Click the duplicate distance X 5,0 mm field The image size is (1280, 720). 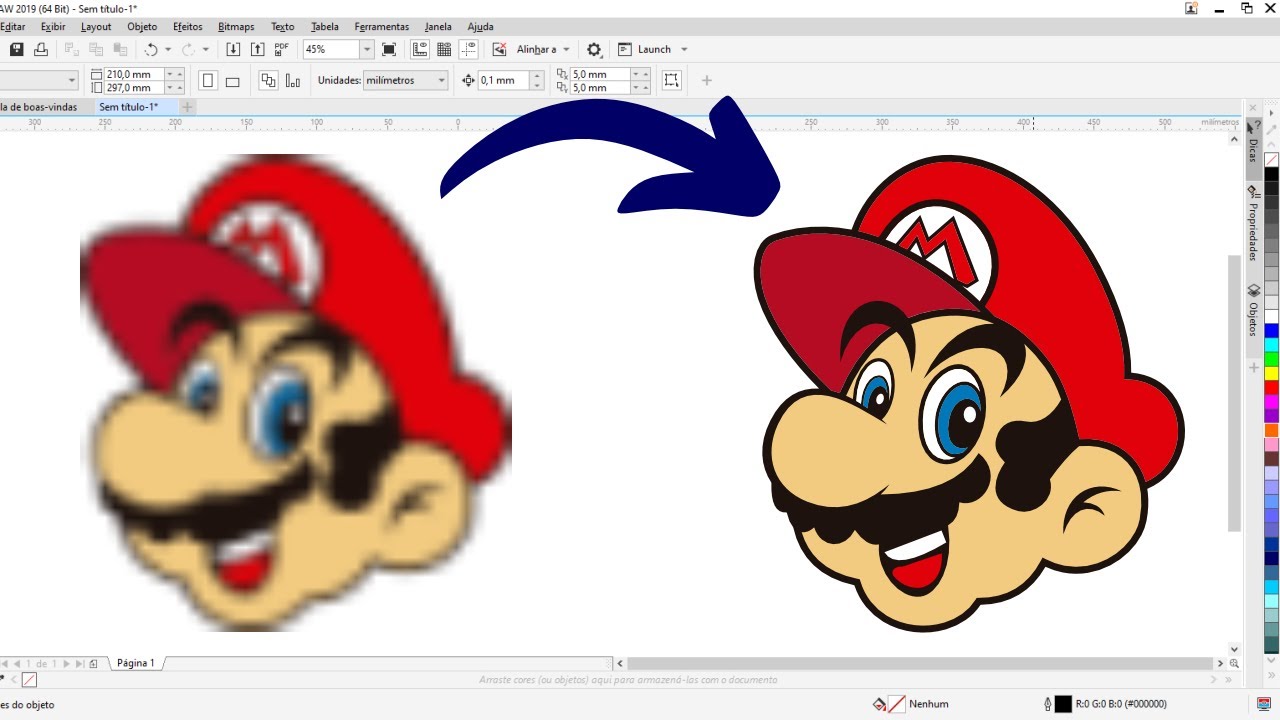pyautogui.click(x=599, y=74)
